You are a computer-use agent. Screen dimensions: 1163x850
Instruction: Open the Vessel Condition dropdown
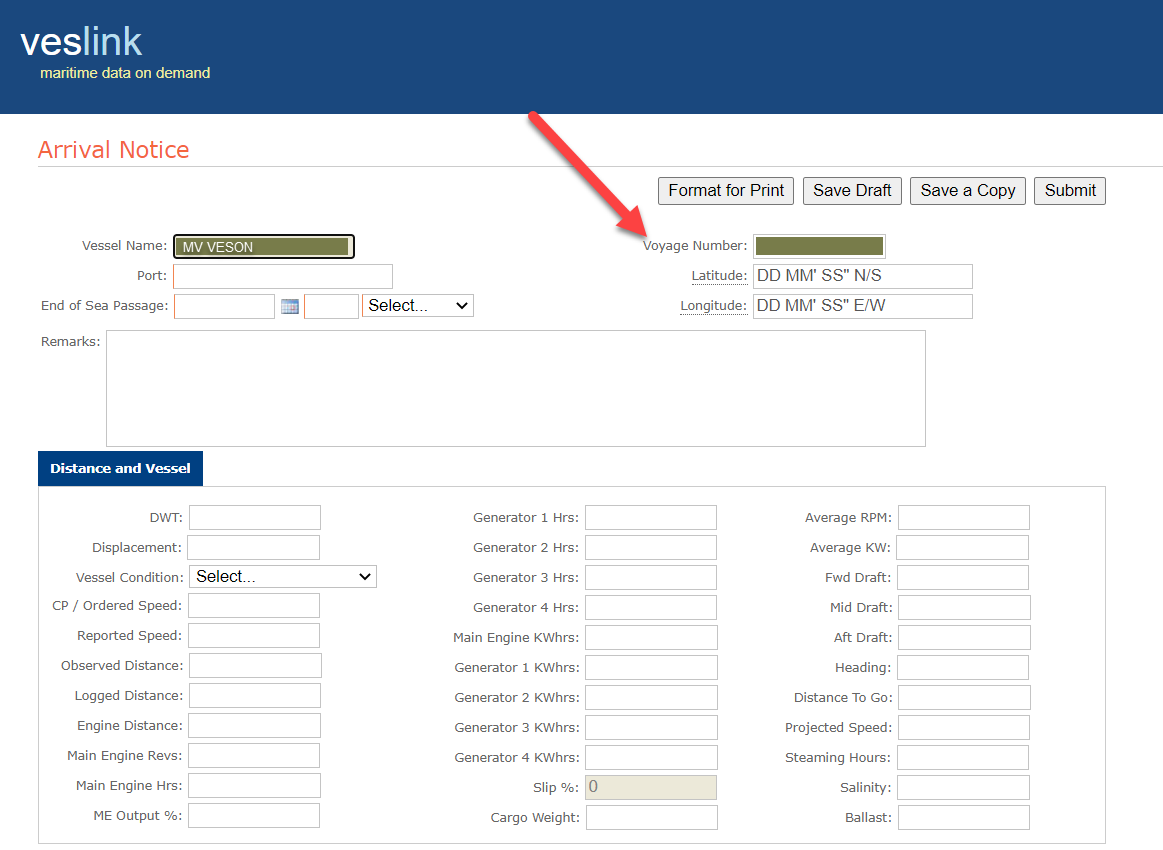(x=282, y=576)
